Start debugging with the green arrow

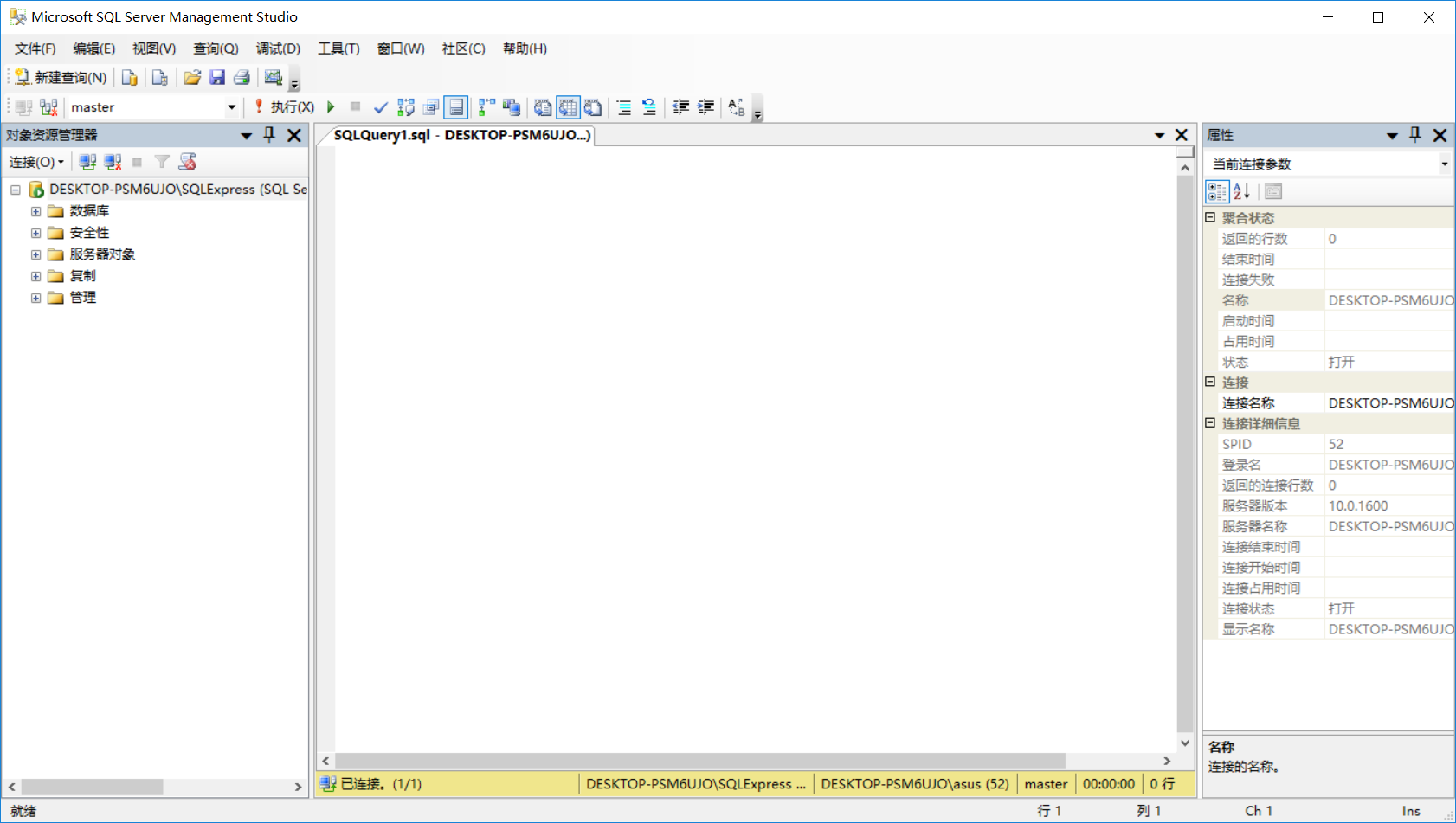pyautogui.click(x=331, y=107)
